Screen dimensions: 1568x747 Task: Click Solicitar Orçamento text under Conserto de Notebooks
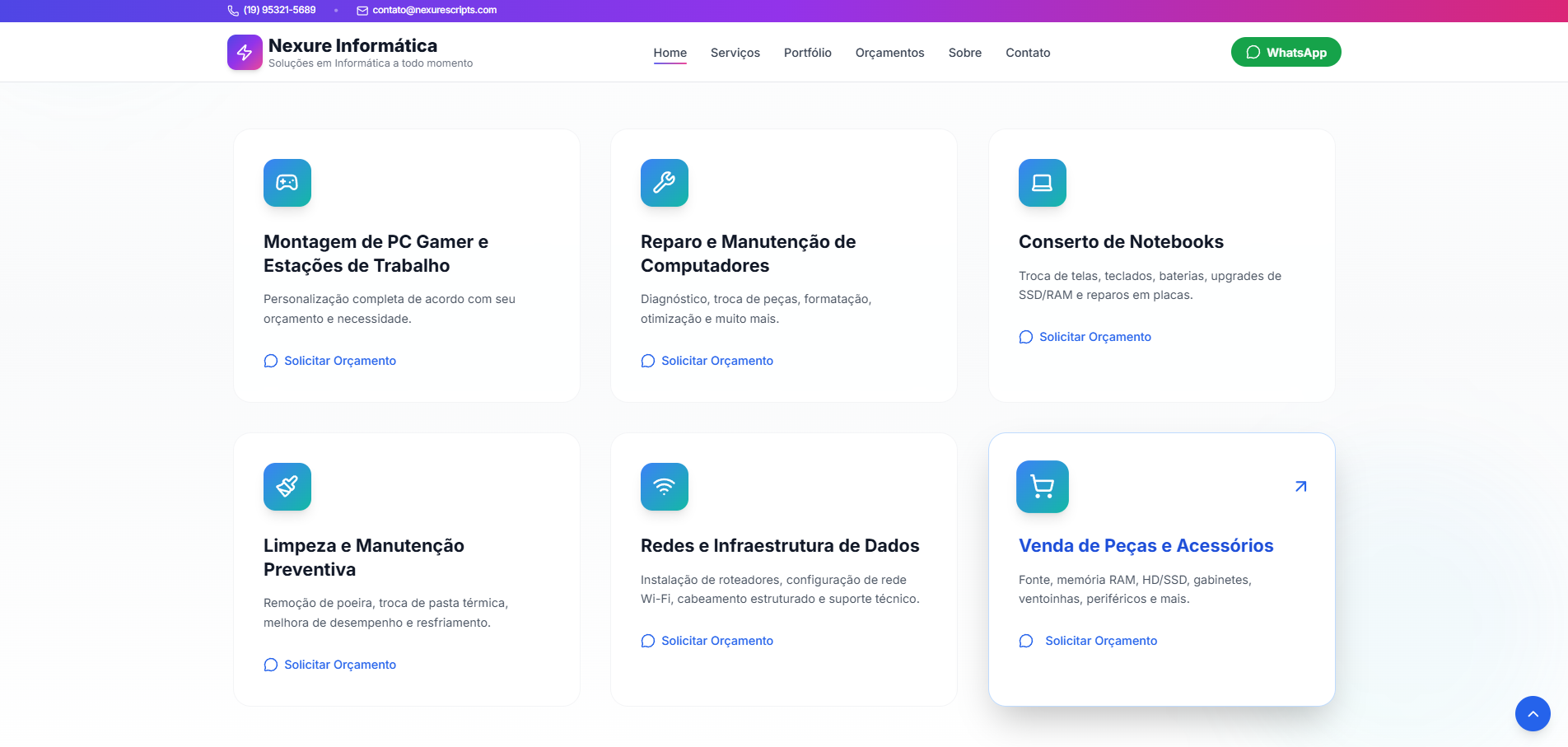1095,337
